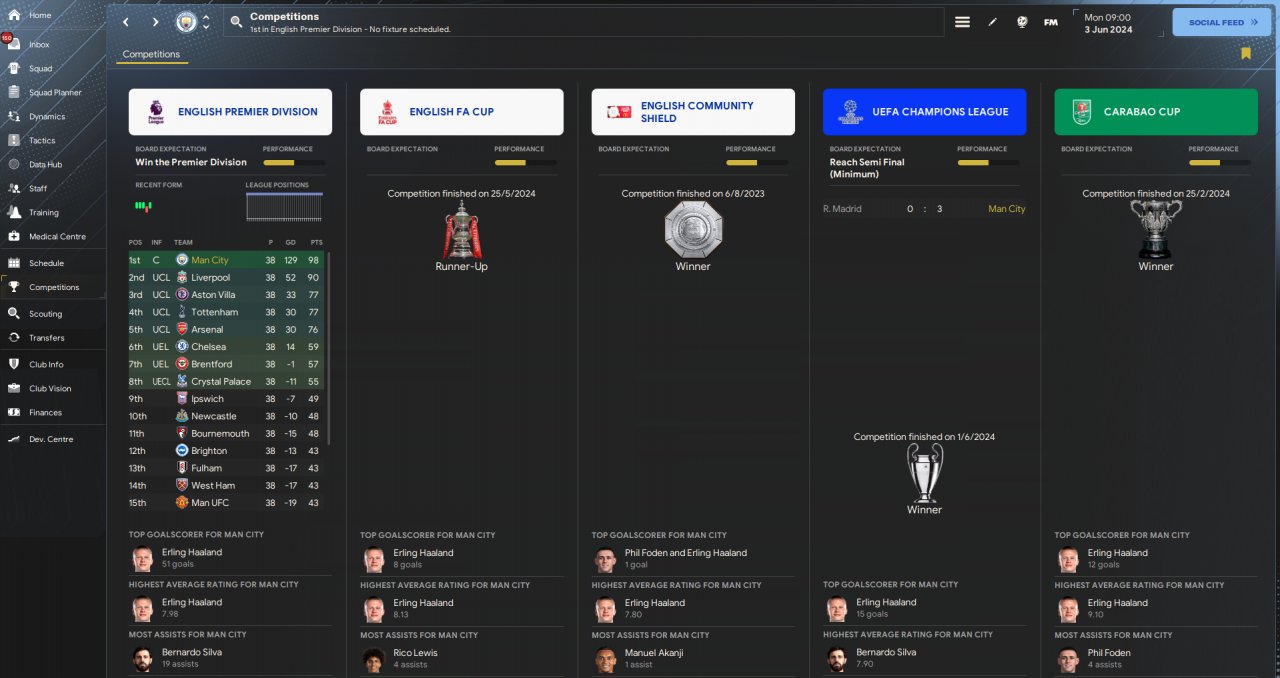
Task: Open the Tactics sidebar icon
Action: (x=15, y=140)
